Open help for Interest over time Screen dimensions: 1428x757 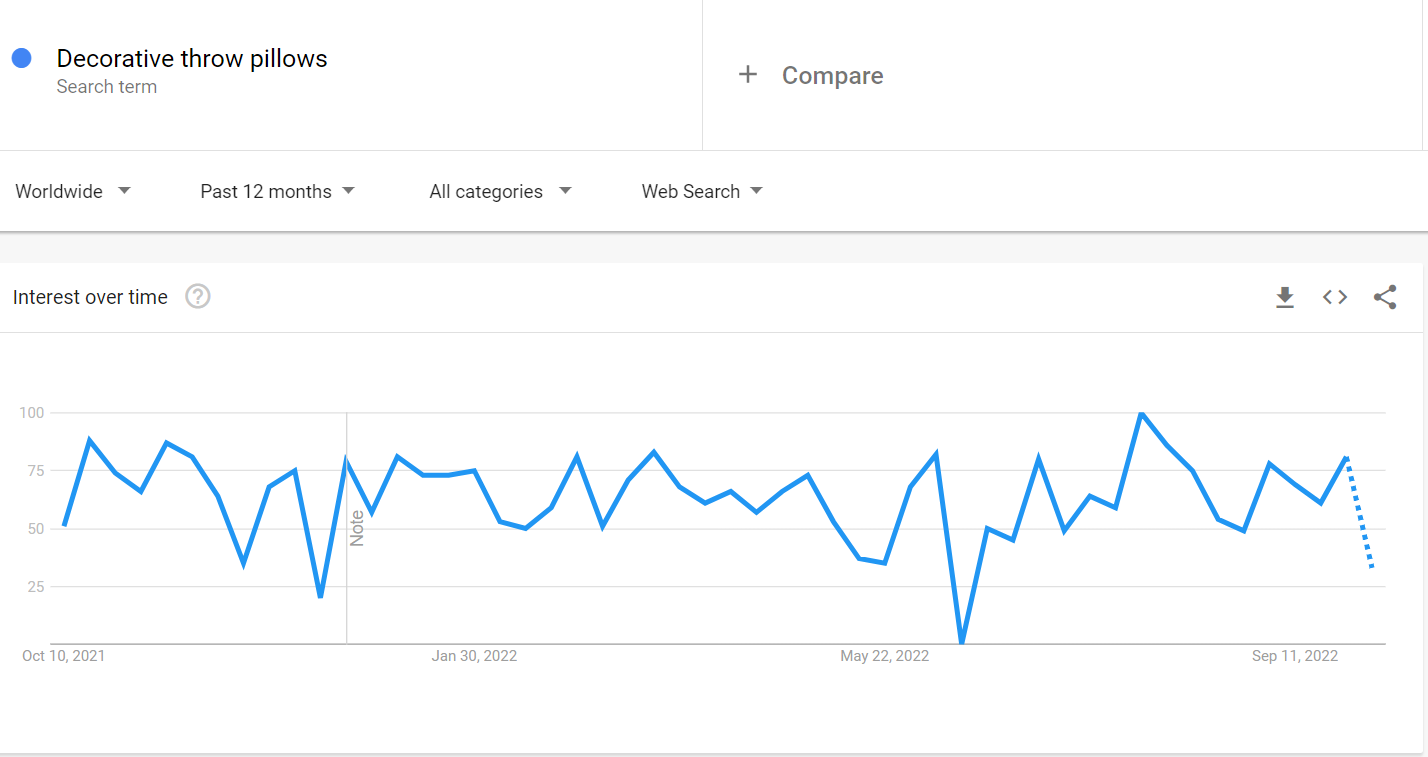coord(198,297)
